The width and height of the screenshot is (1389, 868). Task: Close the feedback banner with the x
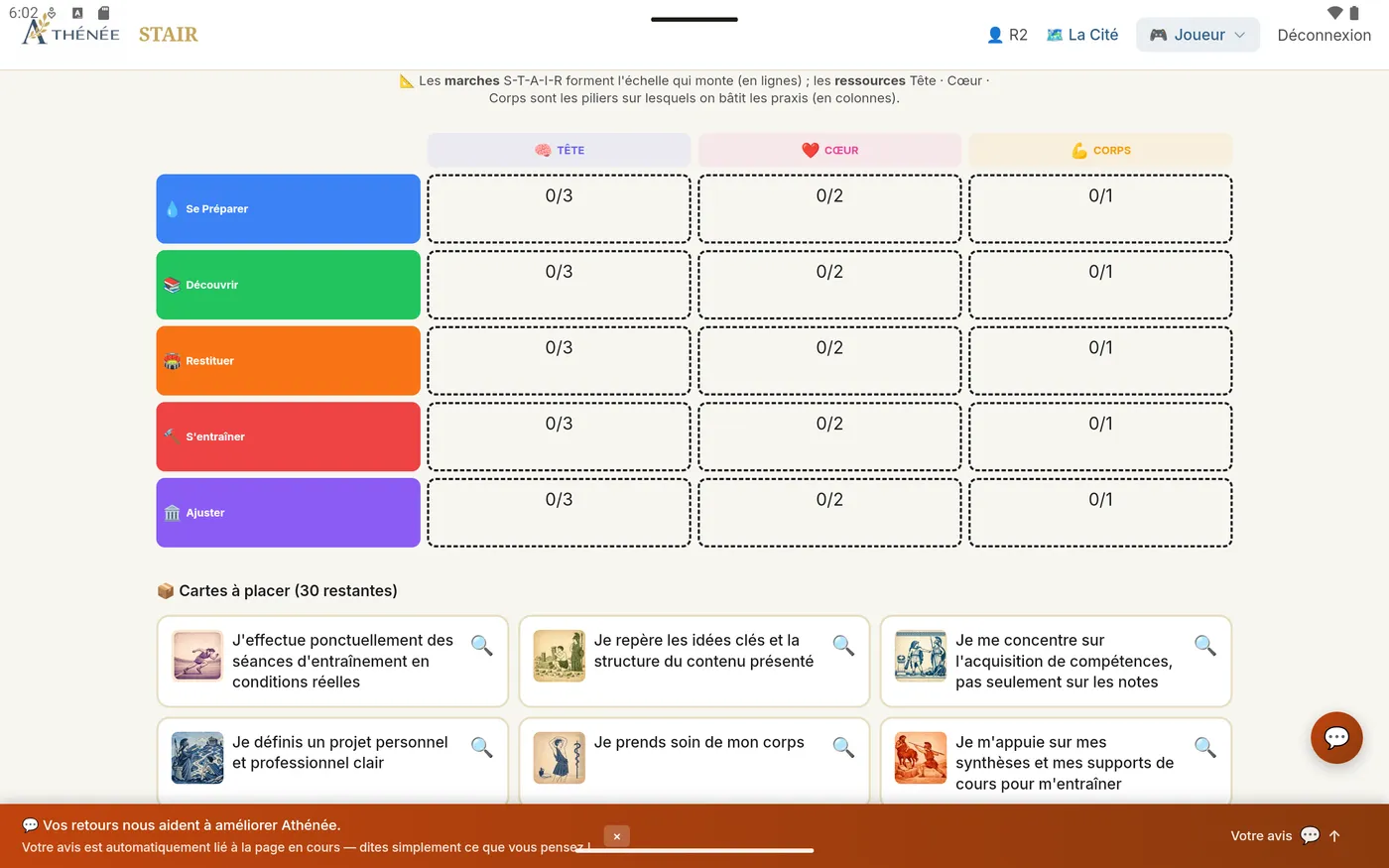pyautogui.click(x=616, y=836)
